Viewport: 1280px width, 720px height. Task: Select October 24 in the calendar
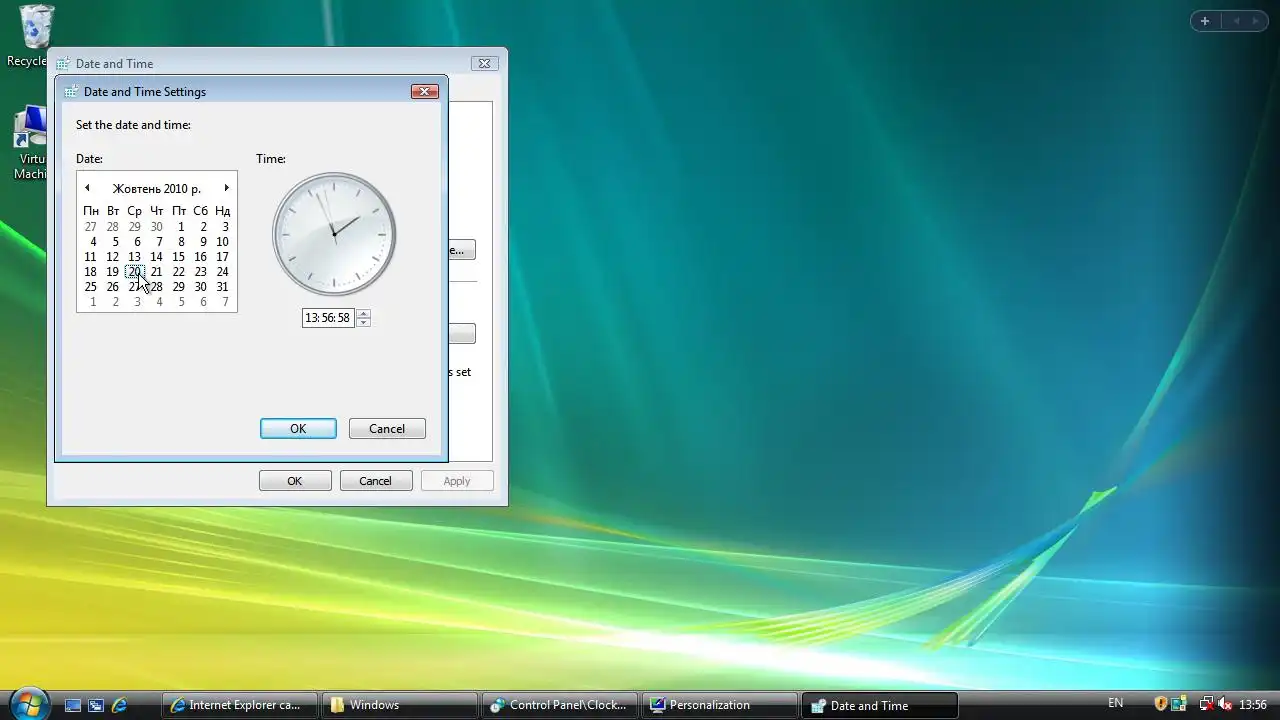click(223, 272)
